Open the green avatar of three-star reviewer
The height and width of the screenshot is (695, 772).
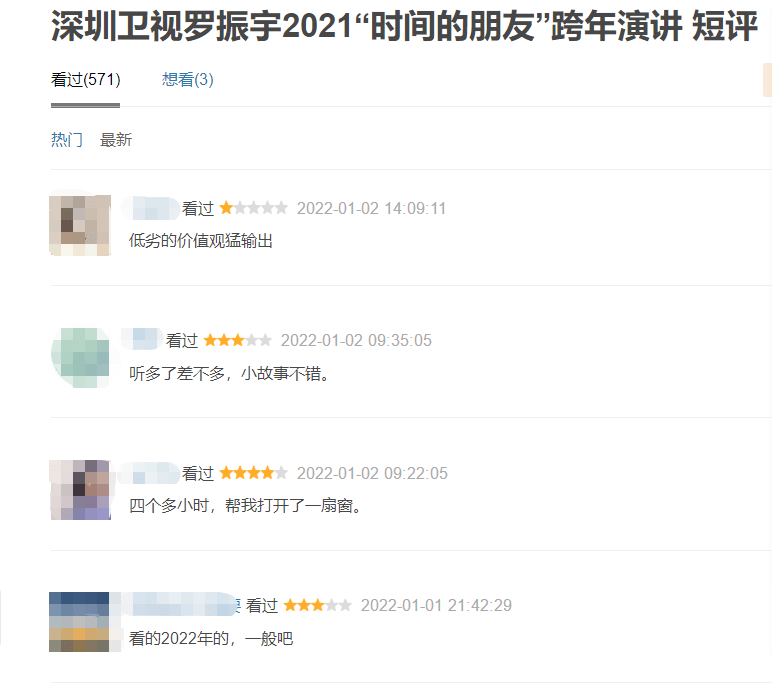click(80, 358)
